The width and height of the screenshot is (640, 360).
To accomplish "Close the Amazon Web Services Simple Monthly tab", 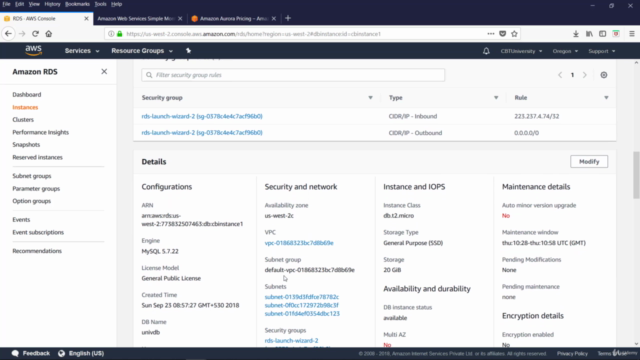I will (180, 18).
